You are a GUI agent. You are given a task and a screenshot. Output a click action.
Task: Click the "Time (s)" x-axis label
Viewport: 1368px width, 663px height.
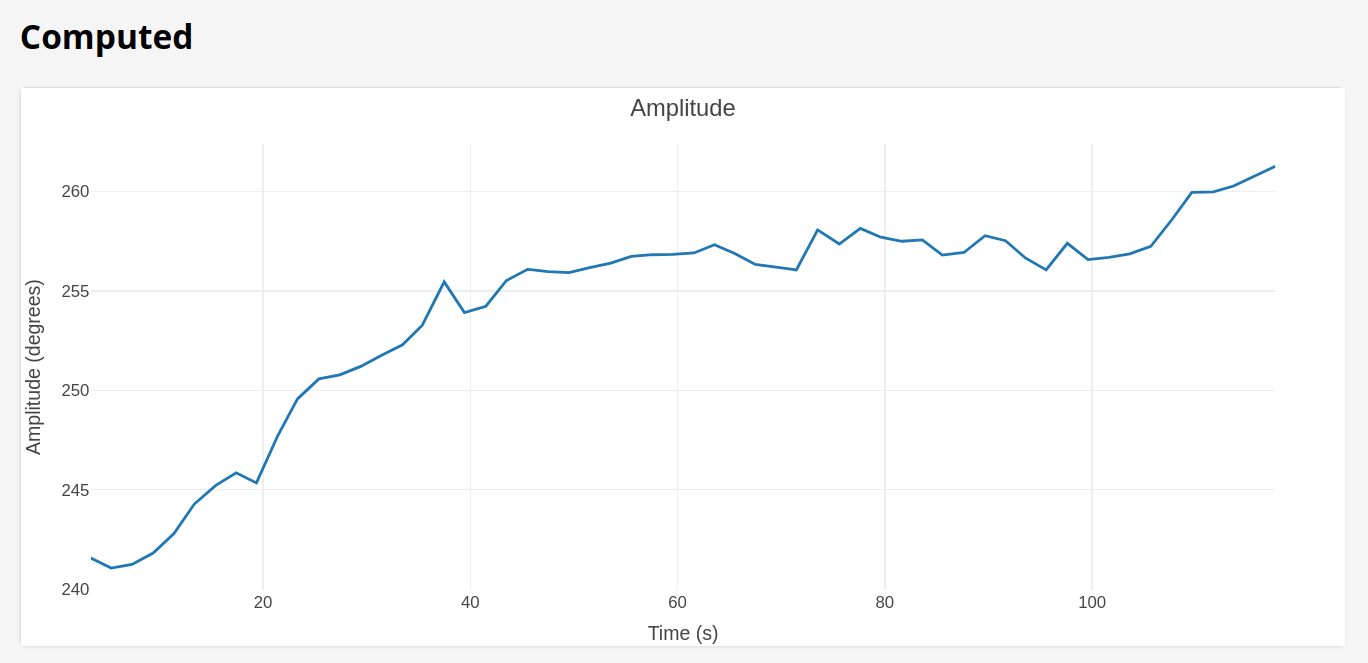tap(682, 633)
